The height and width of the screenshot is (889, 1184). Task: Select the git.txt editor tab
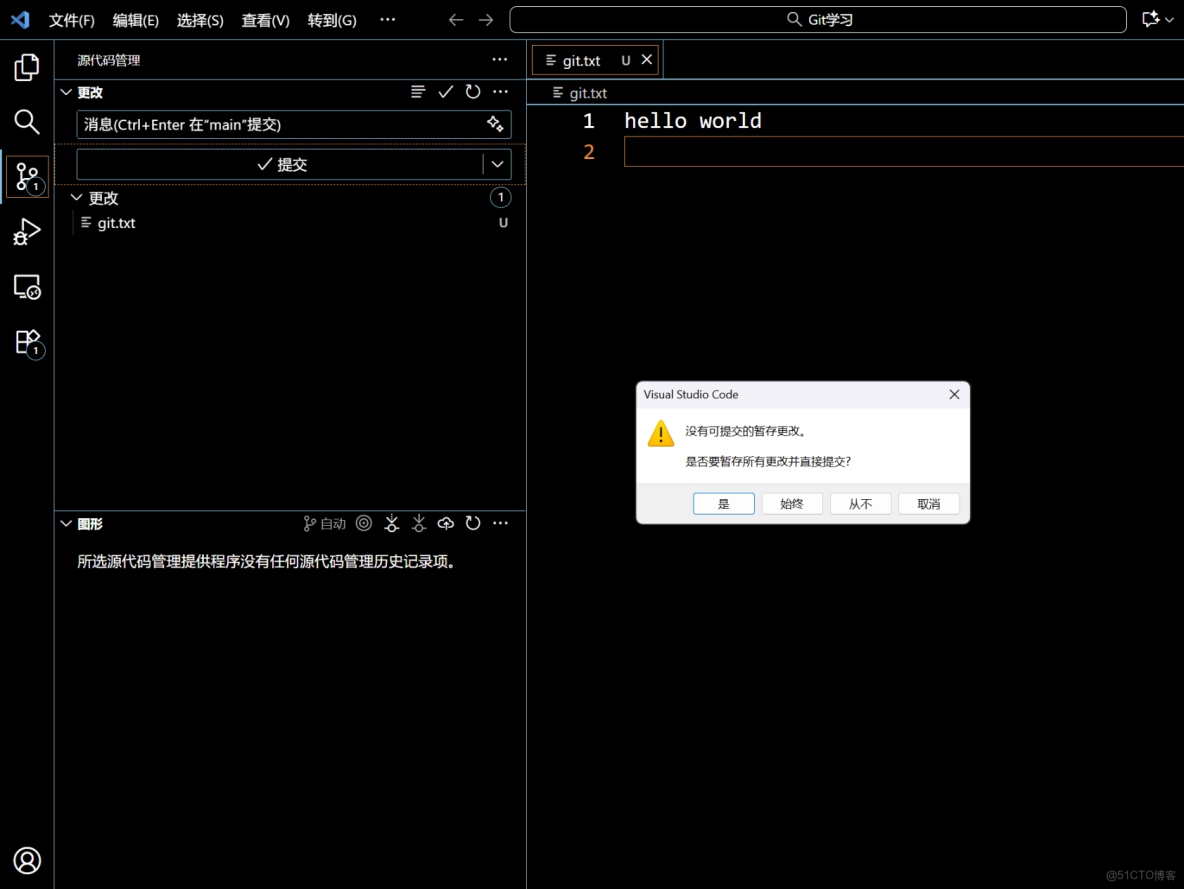click(581, 59)
